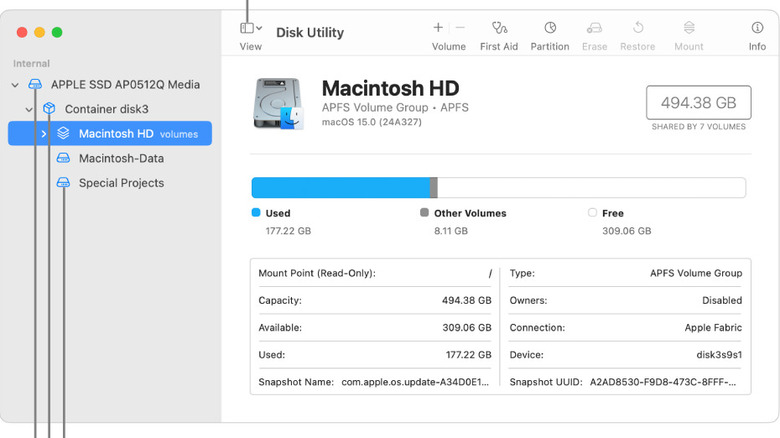Click the blue Used legend swatch

(x=256, y=213)
